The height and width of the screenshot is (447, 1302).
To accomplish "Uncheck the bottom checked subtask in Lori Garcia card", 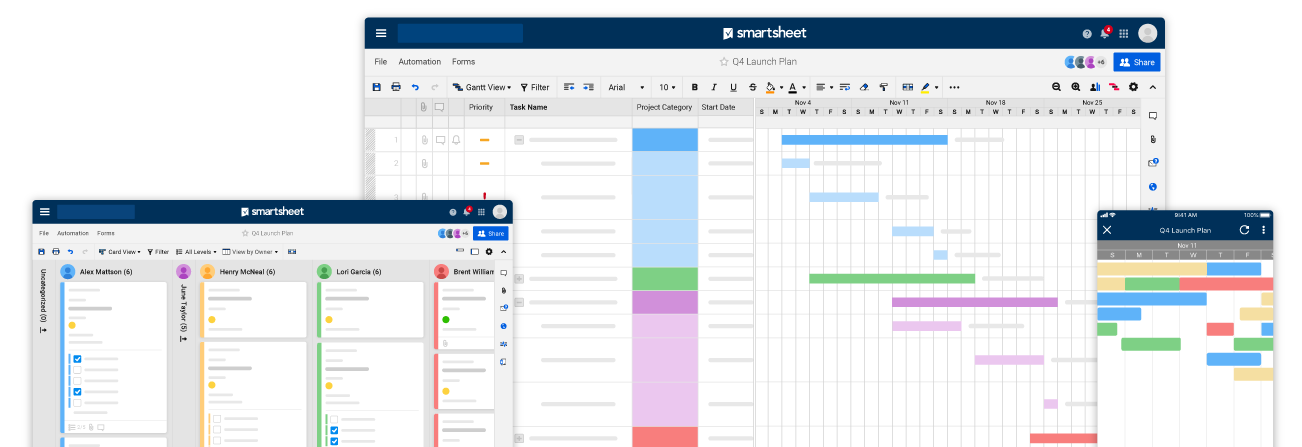I will (x=334, y=440).
